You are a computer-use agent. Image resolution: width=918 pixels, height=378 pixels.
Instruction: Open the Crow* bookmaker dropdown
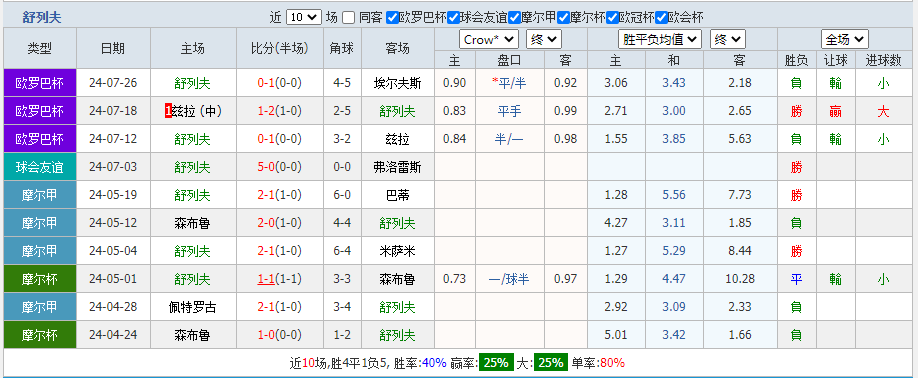[x=489, y=40]
